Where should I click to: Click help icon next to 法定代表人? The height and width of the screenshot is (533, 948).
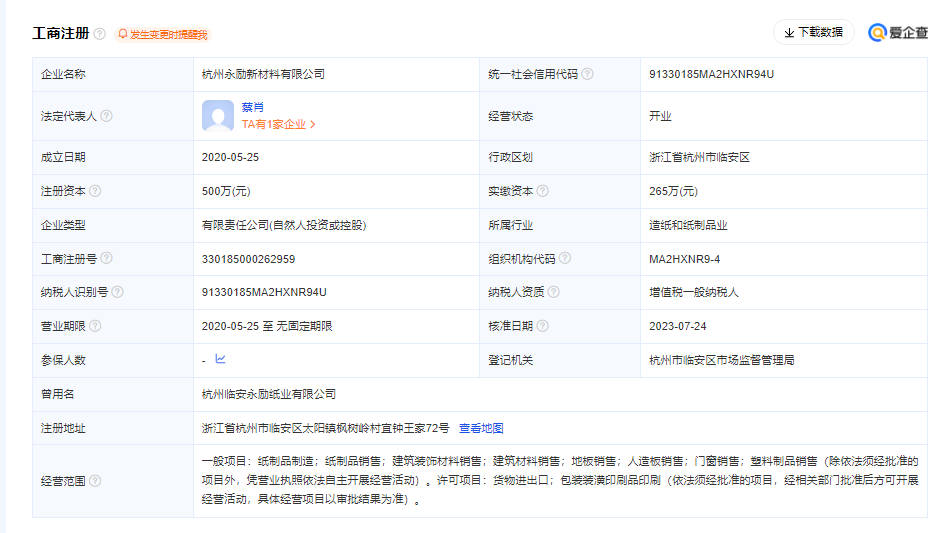coord(106,115)
